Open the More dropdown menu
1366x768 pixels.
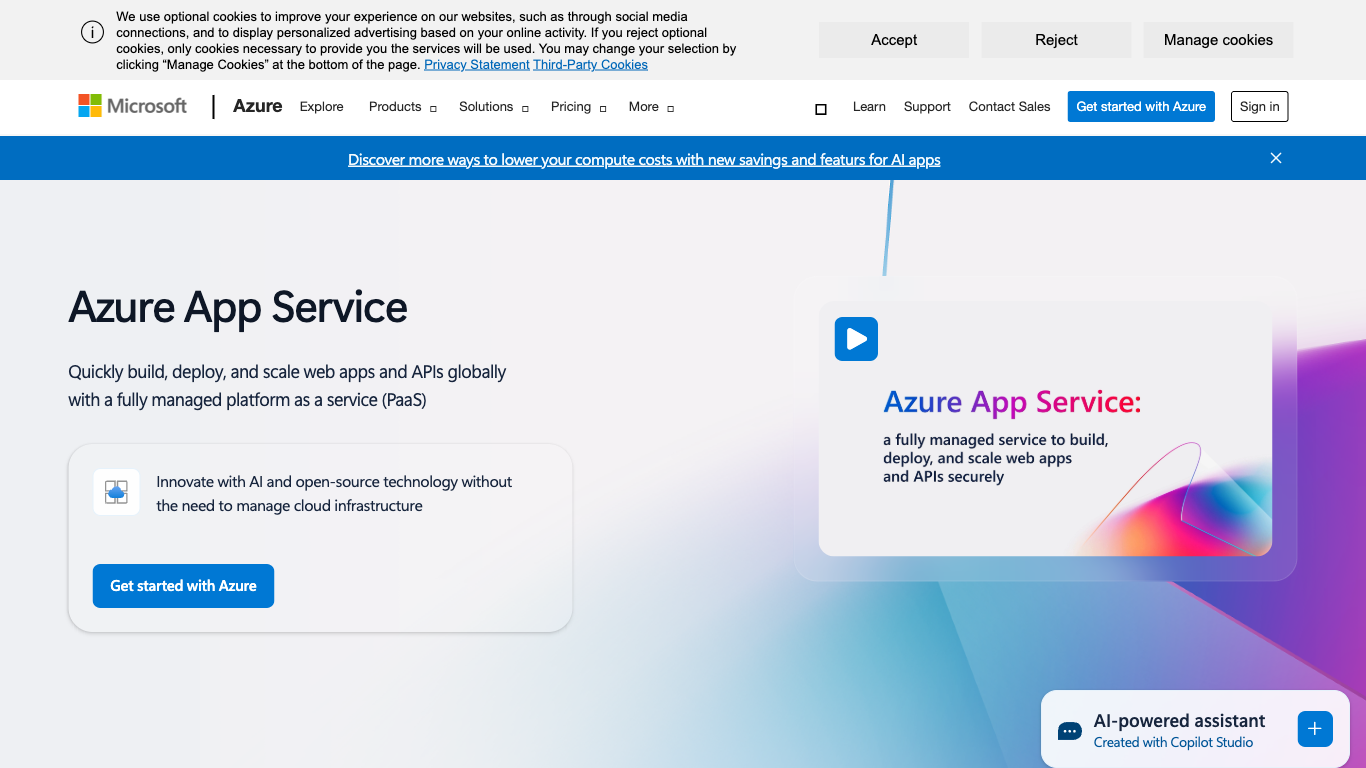pos(651,107)
